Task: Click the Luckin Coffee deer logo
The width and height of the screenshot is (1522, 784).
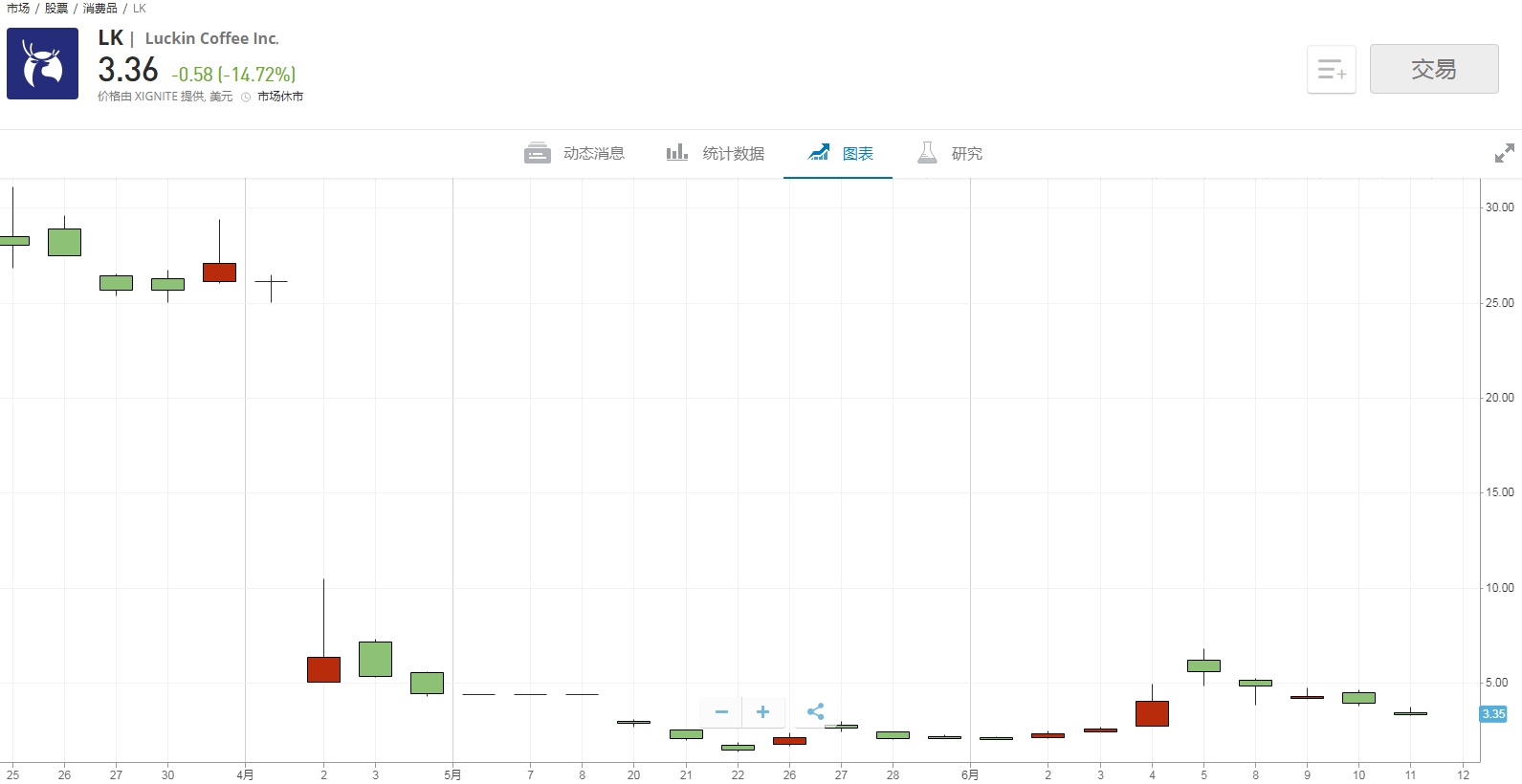Action: coord(42,63)
